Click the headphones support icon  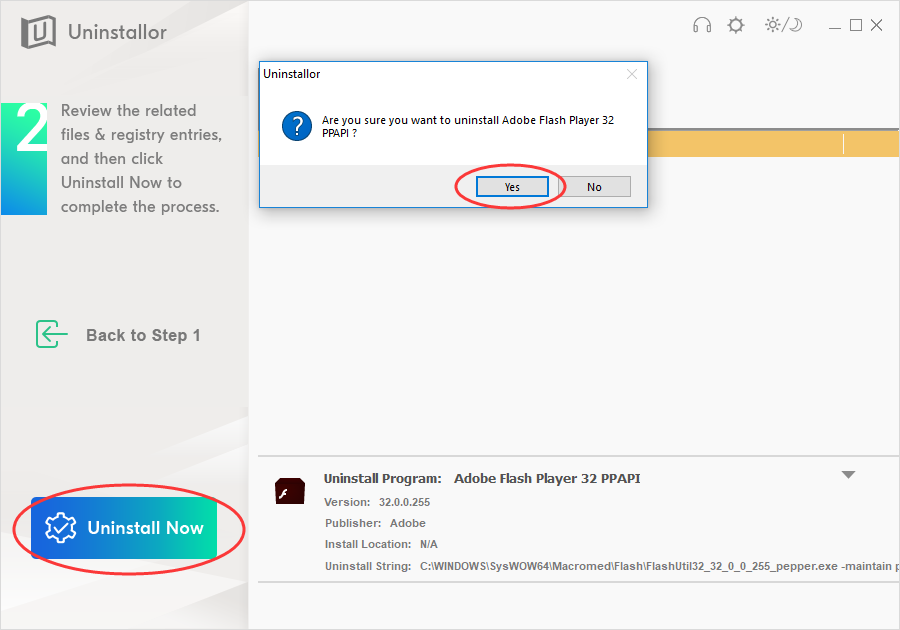[702, 25]
